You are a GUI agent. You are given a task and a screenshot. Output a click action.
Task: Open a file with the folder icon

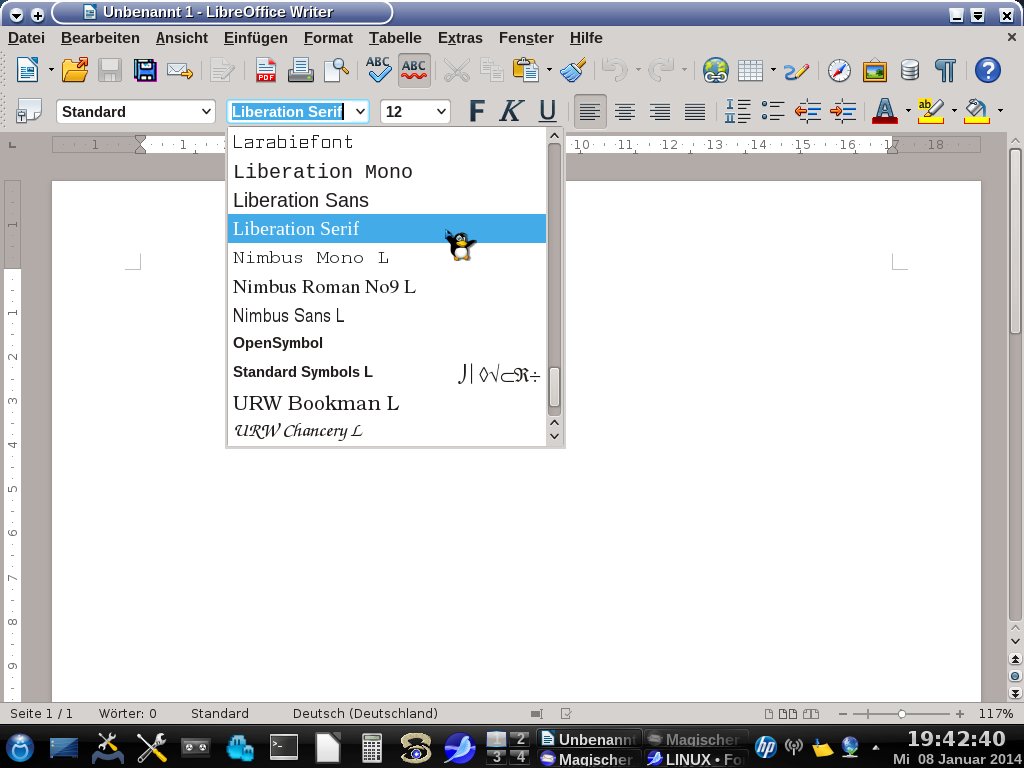(75, 69)
